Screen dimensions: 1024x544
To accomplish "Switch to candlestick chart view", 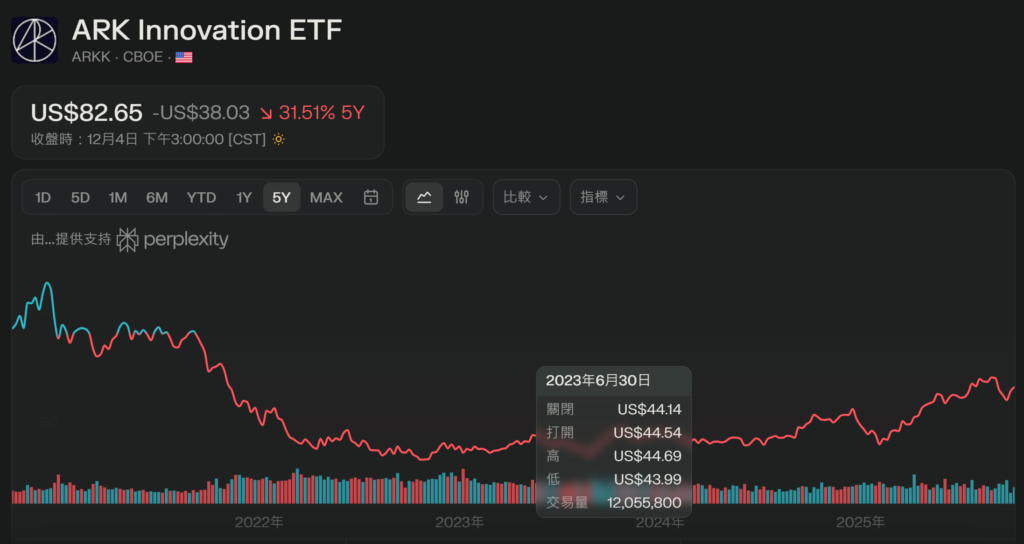I will click(x=461, y=197).
